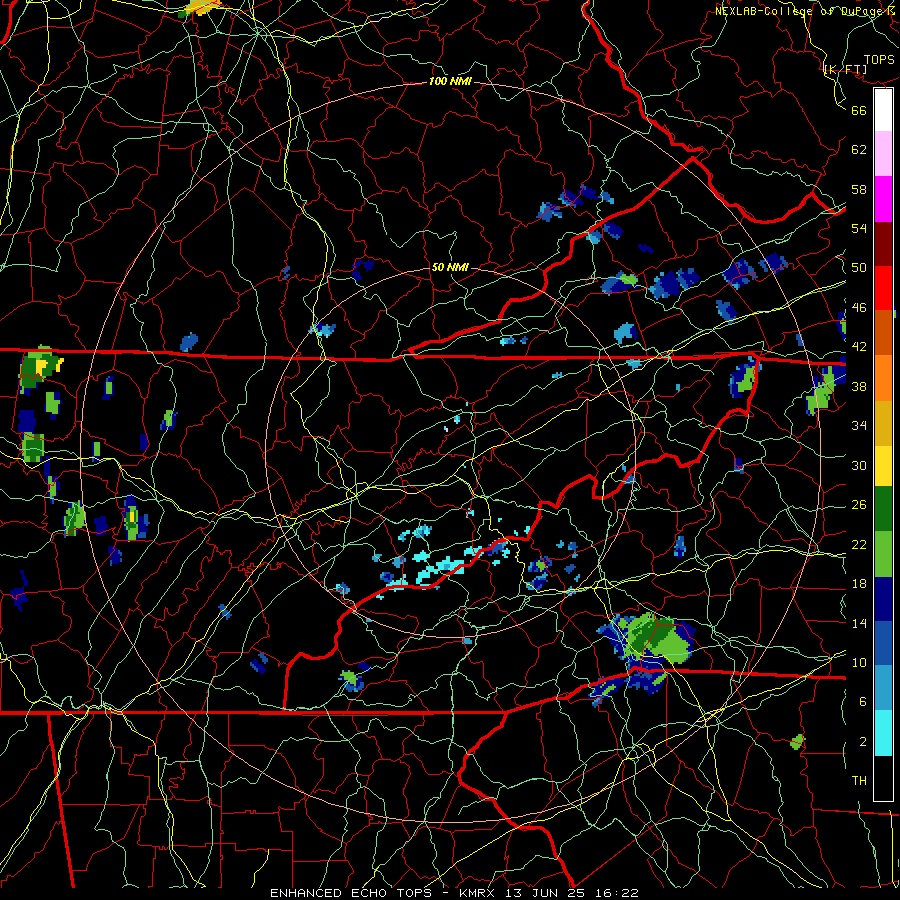Click the legend value 6
Viewport: 900px width, 900px height.
(x=863, y=701)
